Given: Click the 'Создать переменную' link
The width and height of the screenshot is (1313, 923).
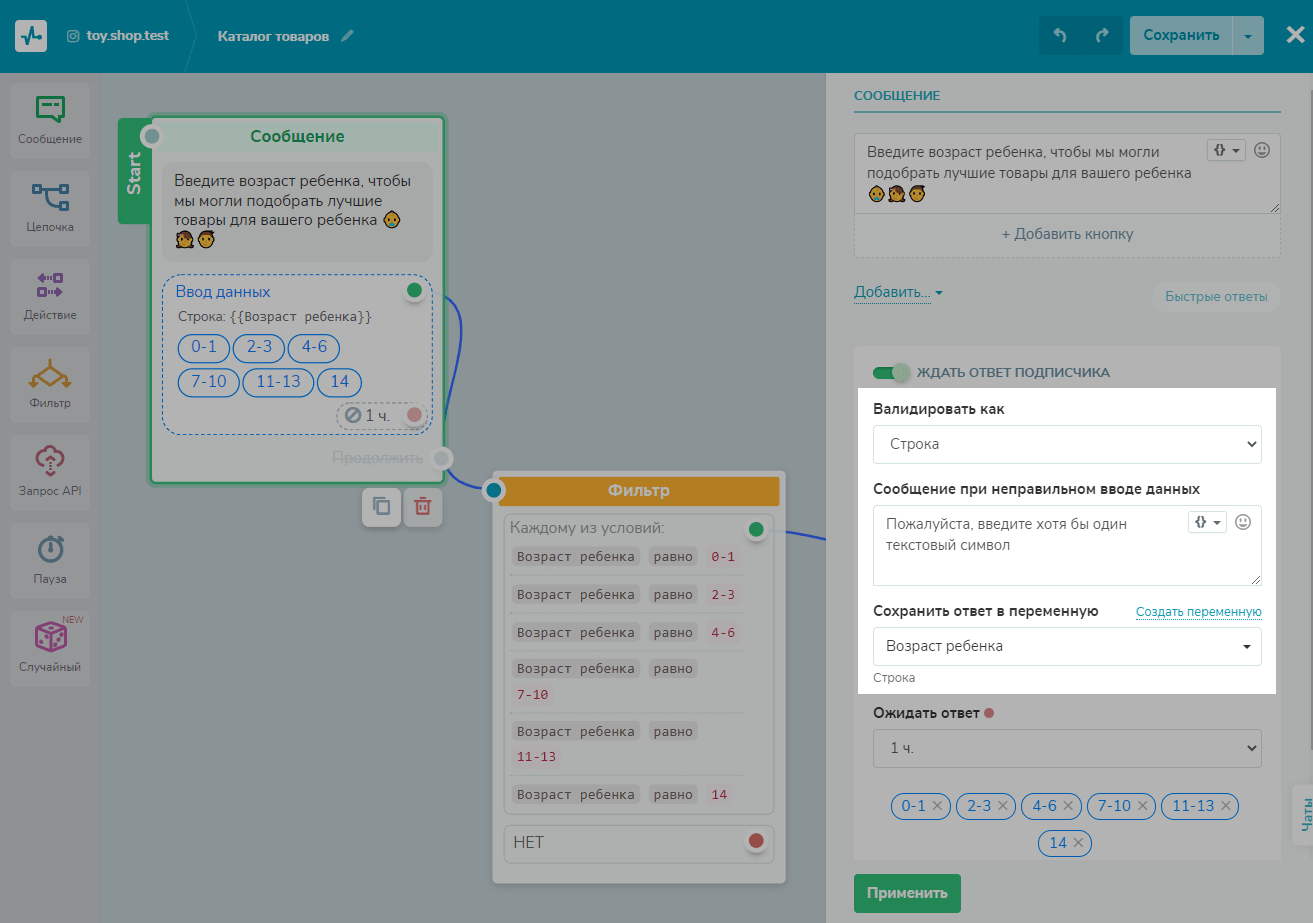Looking at the screenshot, I should tap(1198, 612).
